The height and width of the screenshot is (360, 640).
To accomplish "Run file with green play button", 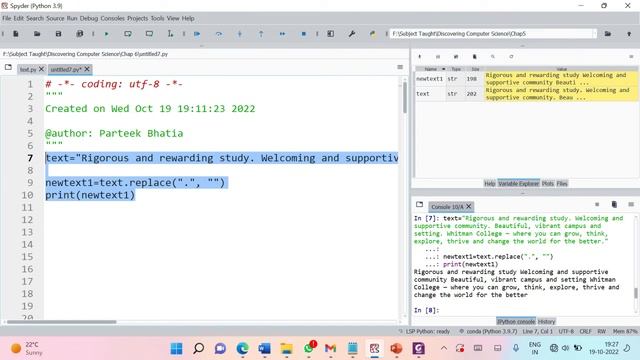I will pos(107,34).
